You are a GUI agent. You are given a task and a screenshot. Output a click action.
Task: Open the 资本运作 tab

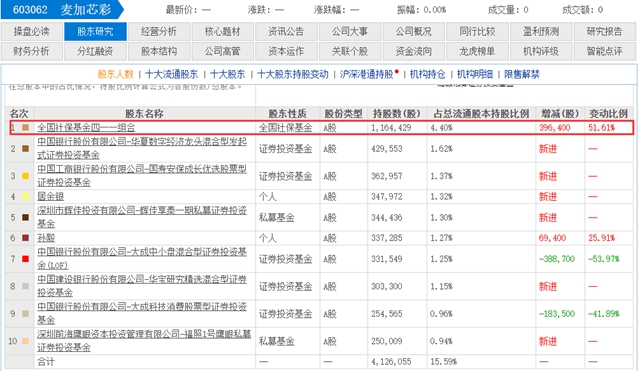[286, 51]
